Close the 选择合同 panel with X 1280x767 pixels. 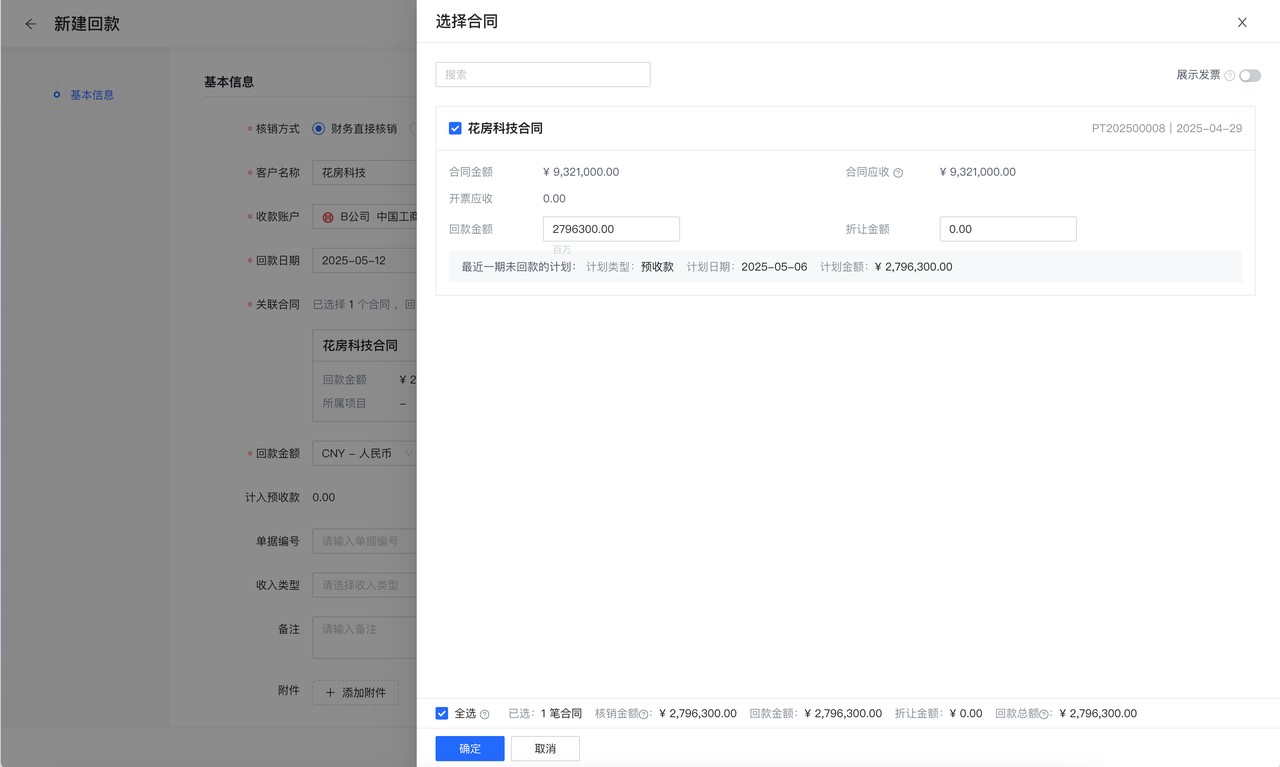click(x=1242, y=22)
